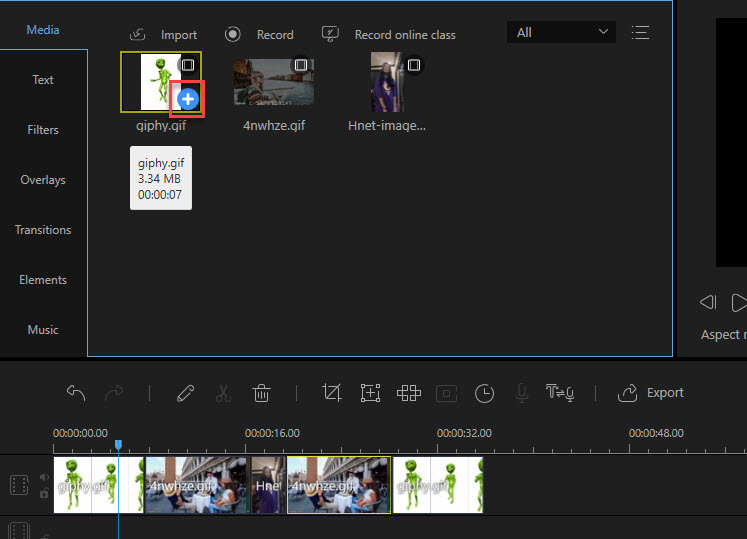Click the video track filmstrip icon
The width and height of the screenshot is (747, 539).
pyautogui.click(x=19, y=485)
